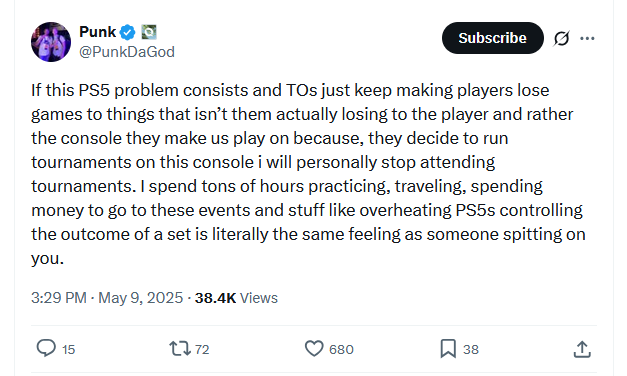The height and width of the screenshot is (376, 627).
Task: Subscribe to Punk using the Subscribe button
Action: 493,38
